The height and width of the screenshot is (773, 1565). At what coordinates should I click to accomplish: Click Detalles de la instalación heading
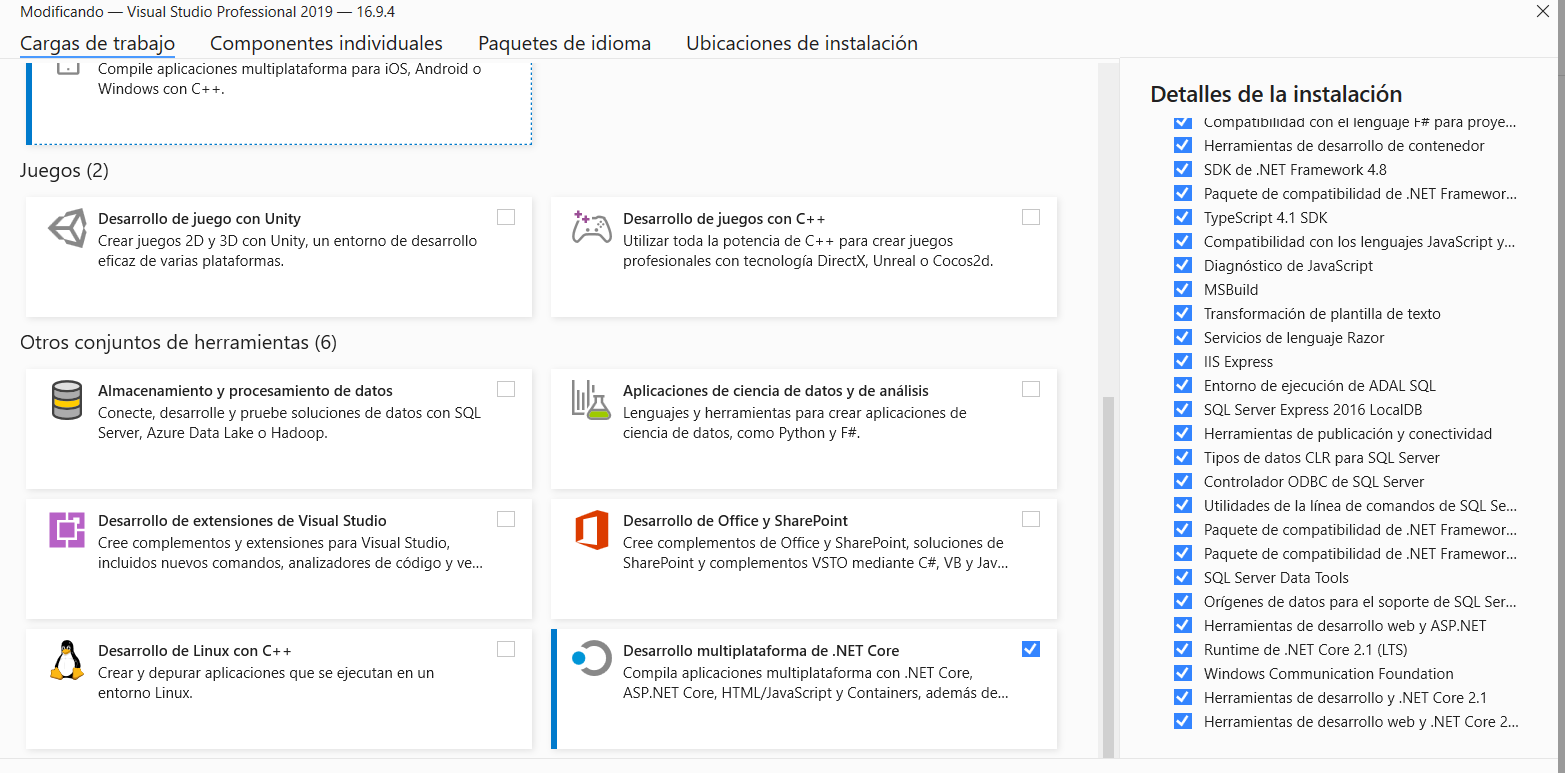pos(1276,94)
